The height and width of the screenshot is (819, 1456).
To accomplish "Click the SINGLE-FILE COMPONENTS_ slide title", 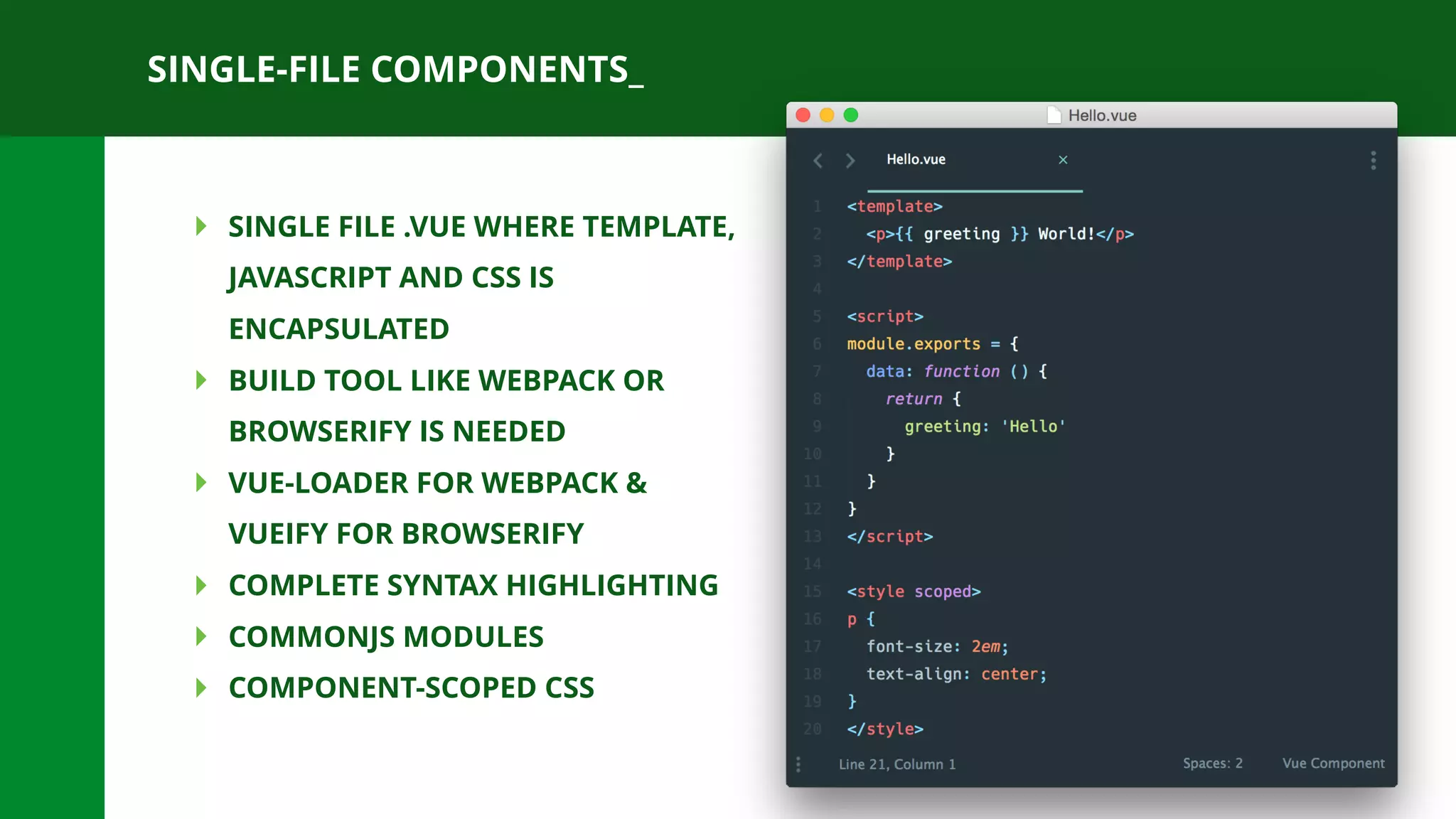I will (x=395, y=70).
